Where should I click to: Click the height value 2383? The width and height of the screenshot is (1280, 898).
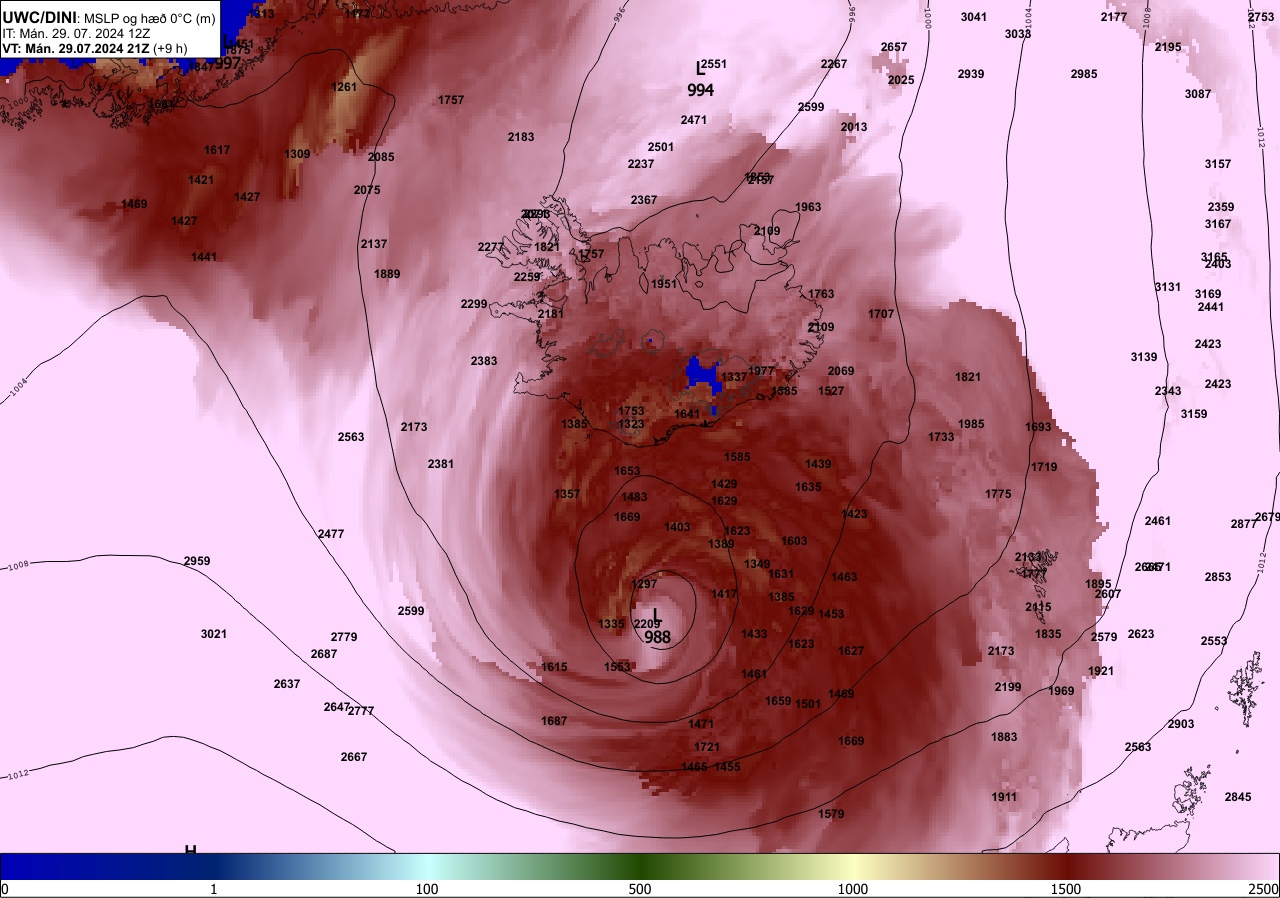484,361
